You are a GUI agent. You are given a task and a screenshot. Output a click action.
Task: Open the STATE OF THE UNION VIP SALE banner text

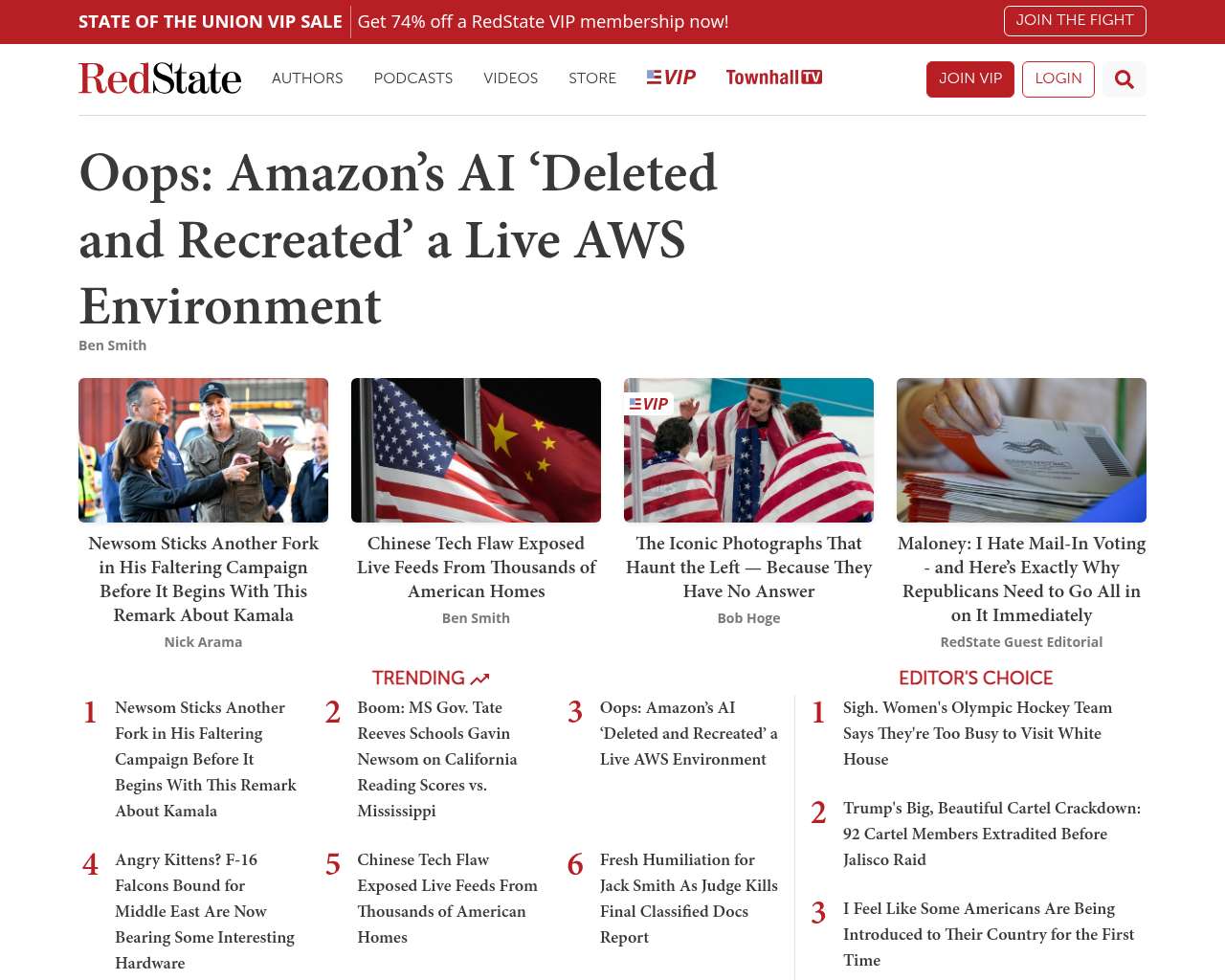(211, 21)
